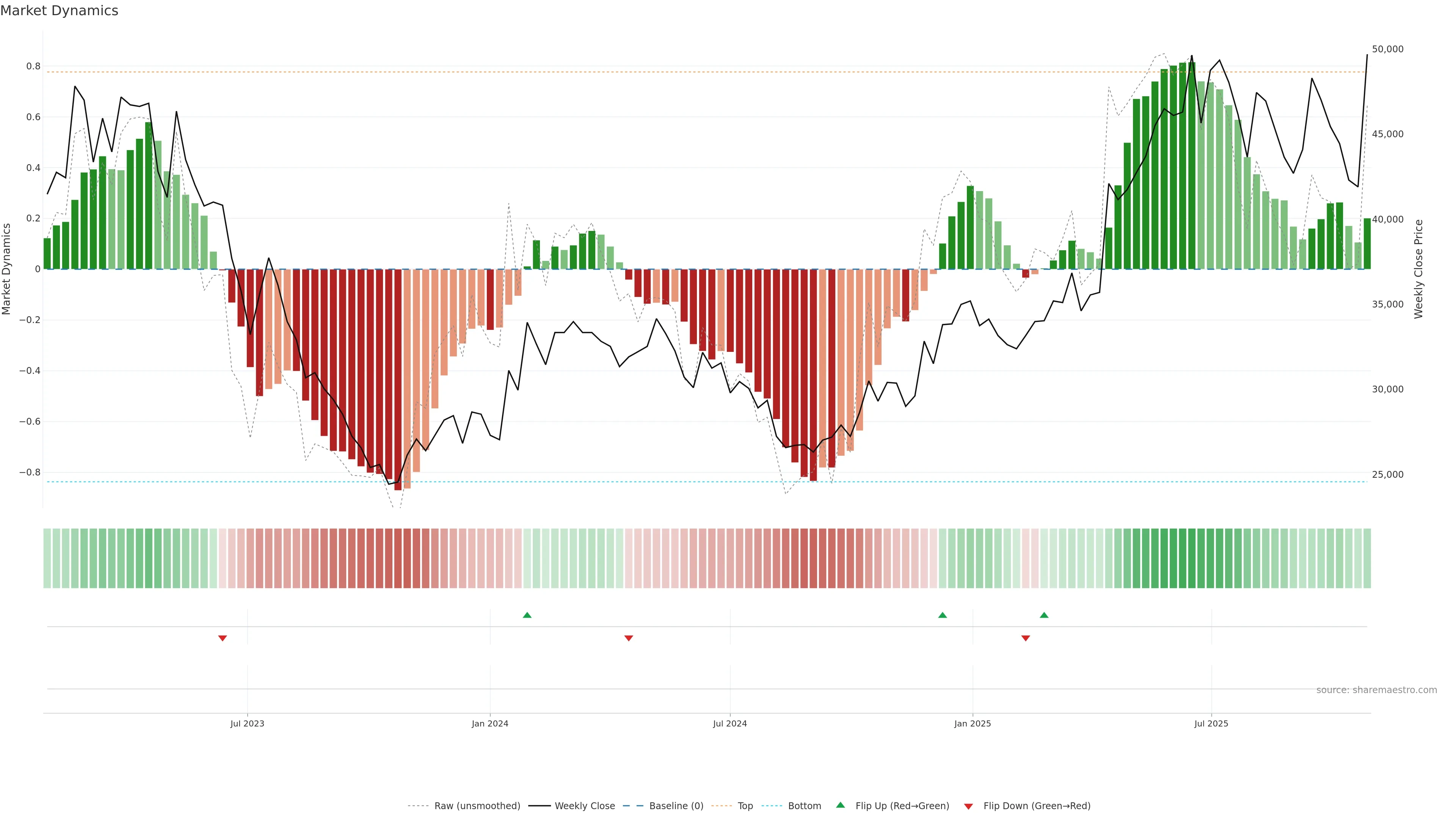The height and width of the screenshot is (819, 1456).
Task: Hide the Top threshold line via legend
Action: (x=745, y=806)
